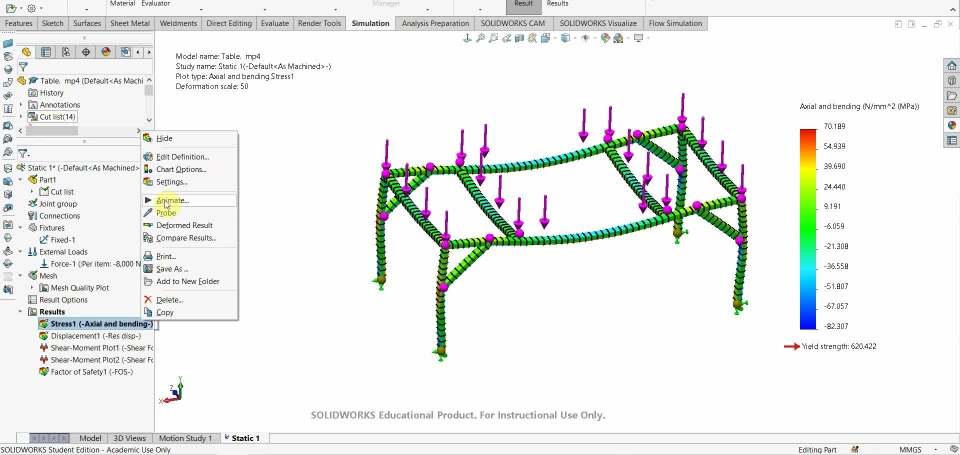Choose Save As in the context menu
This screenshot has width=960, height=455.
tap(189, 269)
